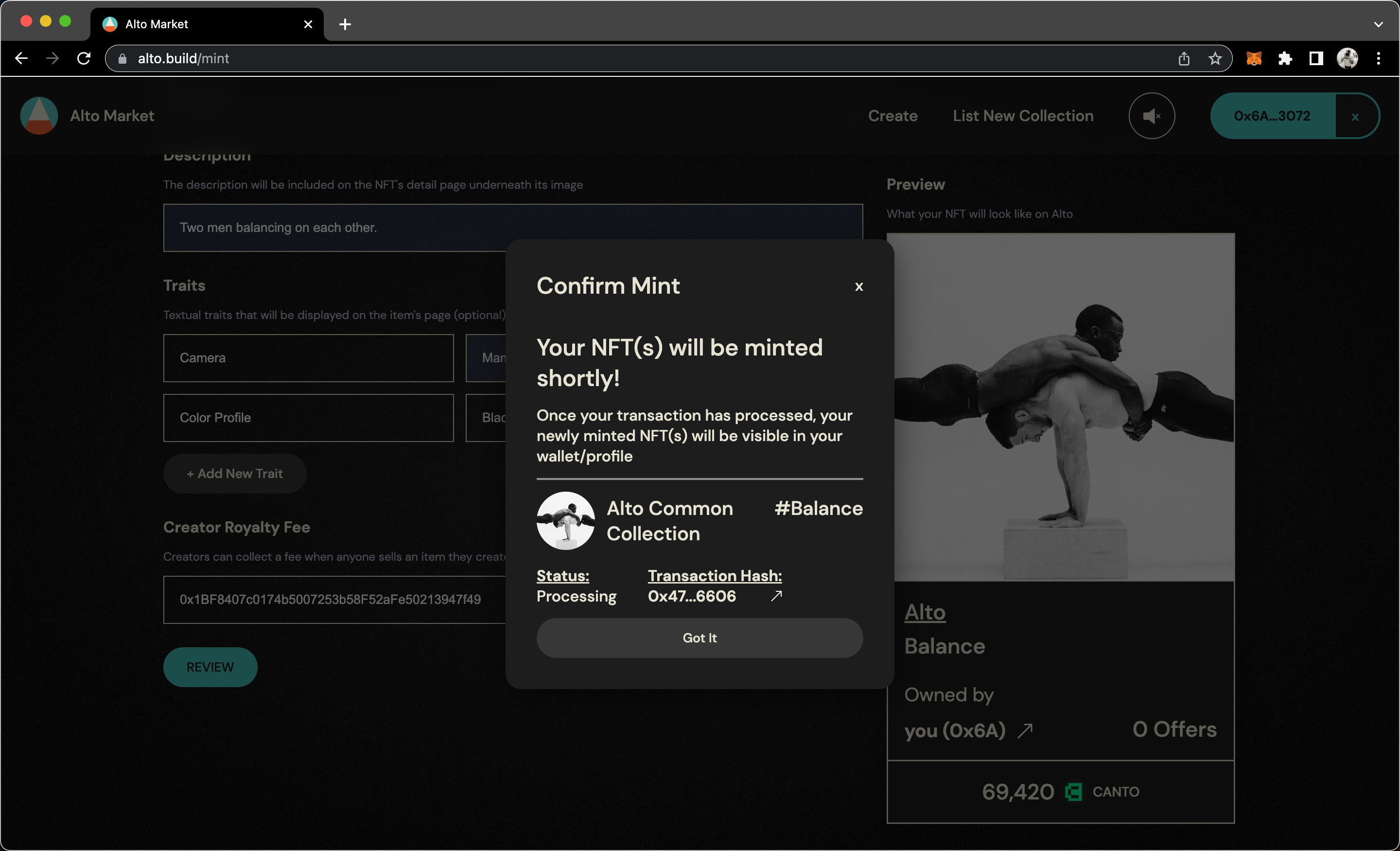Go back in browser history
The image size is (1400, 851).
coord(21,58)
